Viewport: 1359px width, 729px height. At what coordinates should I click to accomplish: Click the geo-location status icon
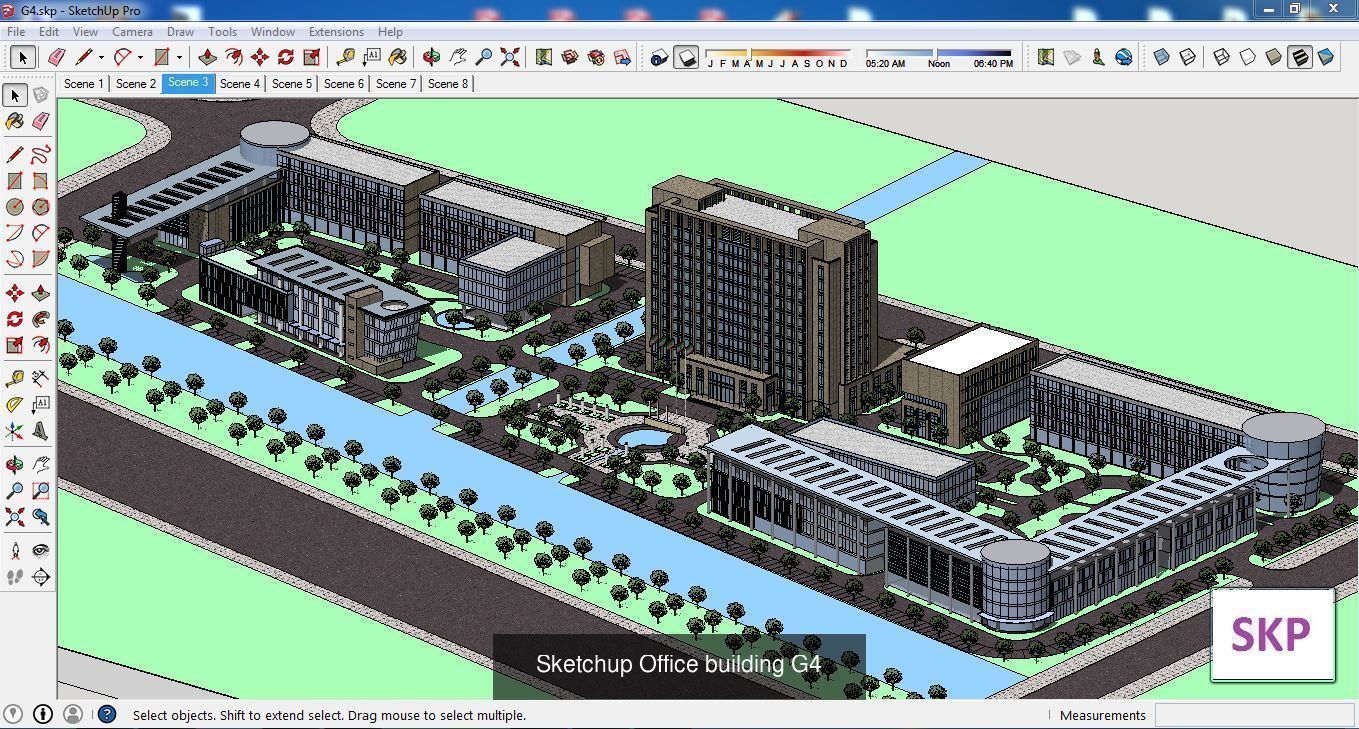tap(13, 714)
